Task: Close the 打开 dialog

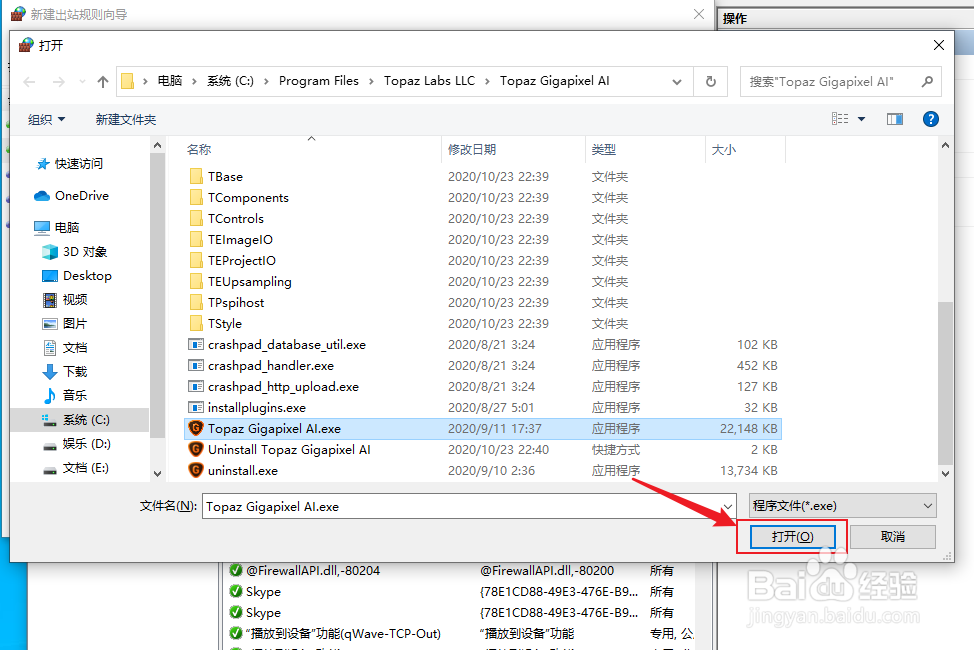Action: [939, 45]
